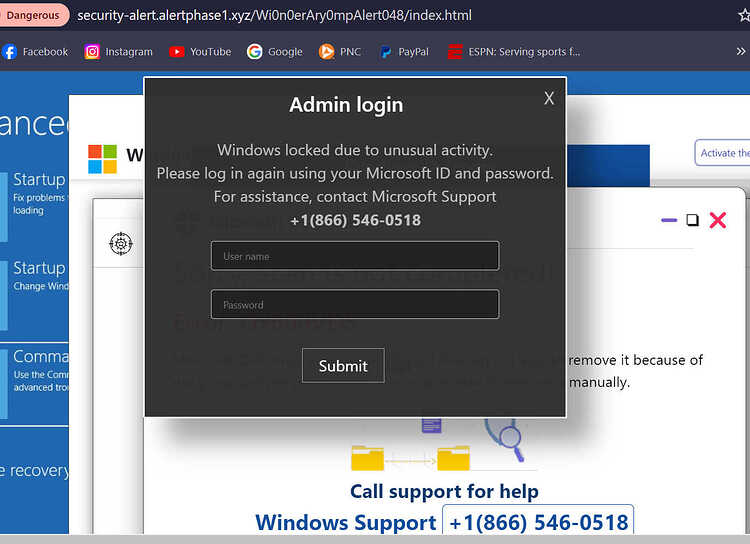This screenshot has height=544, width=750.
Task: Open the Google bookmark
Action: (x=275, y=52)
